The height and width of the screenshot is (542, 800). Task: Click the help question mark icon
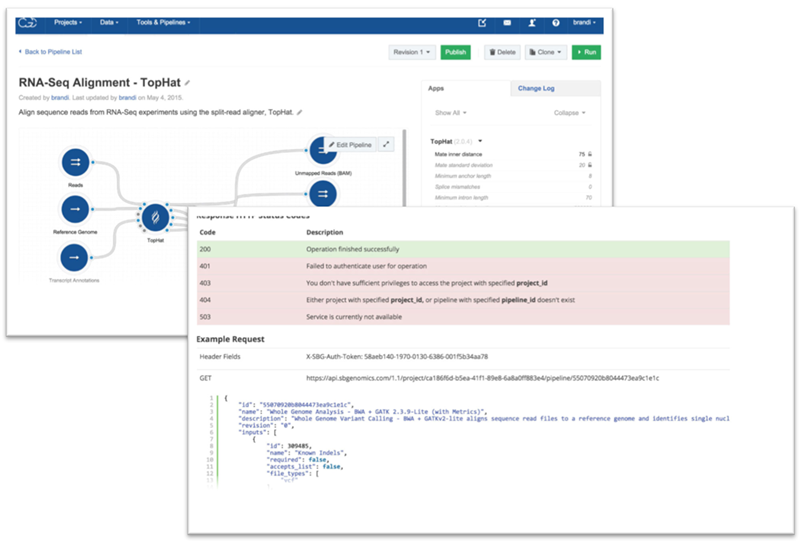click(x=555, y=21)
